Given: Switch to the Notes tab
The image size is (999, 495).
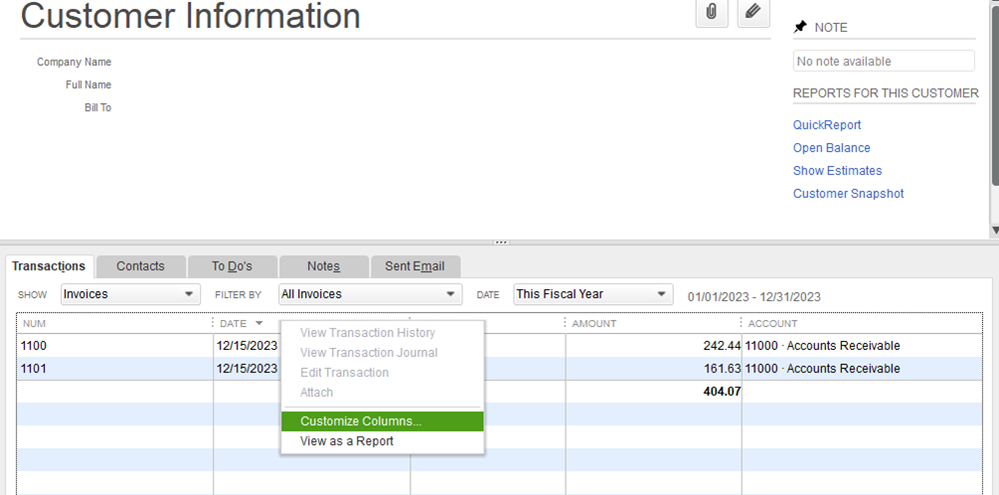Looking at the screenshot, I should [x=324, y=266].
